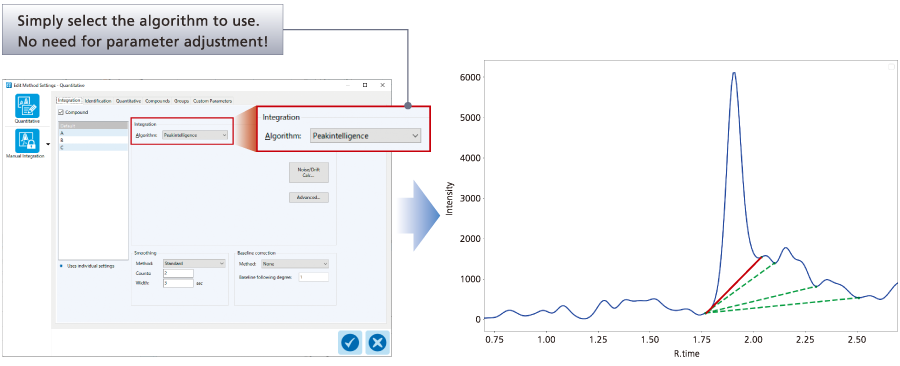
Task: Click the Advanced button
Action: (309, 197)
